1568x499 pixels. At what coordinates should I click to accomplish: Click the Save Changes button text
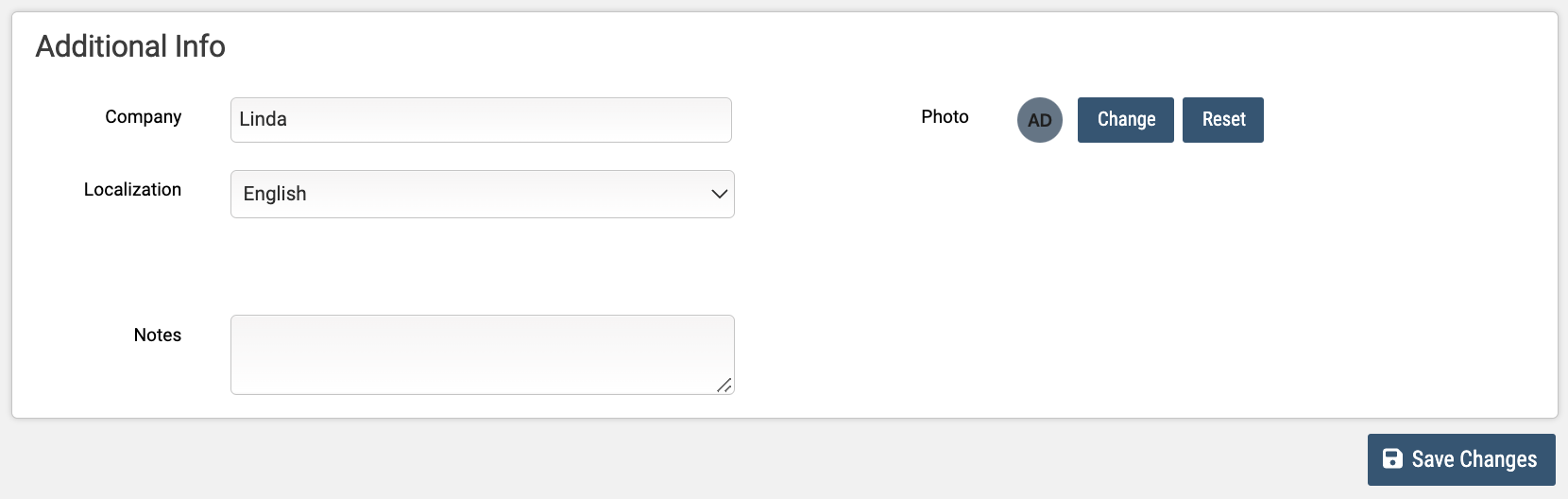(1474, 459)
